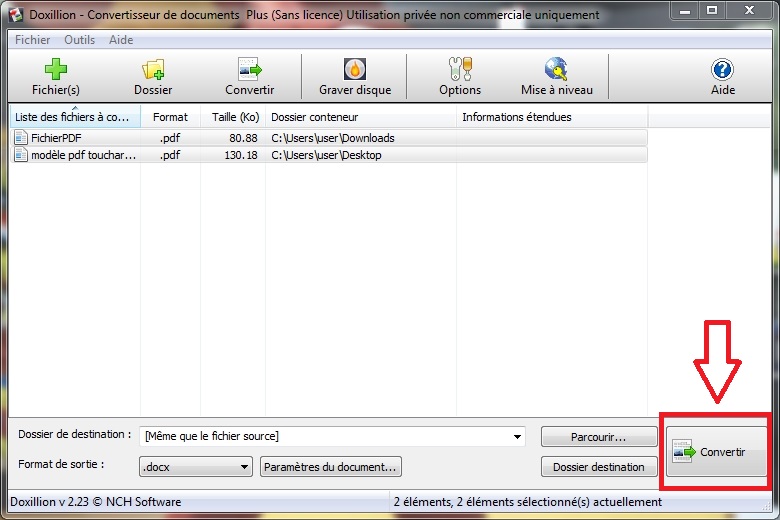Open the Outils menu
The height and width of the screenshot is (520, 780).
click(x=79, y=40)
